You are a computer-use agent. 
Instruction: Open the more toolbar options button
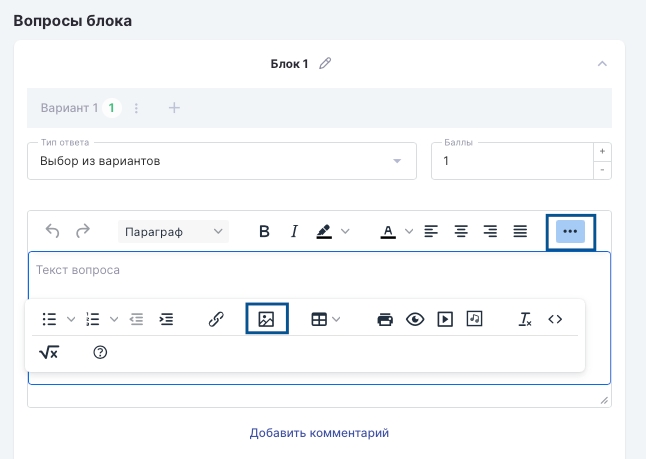pyautogui.click(x=570, y=231)
